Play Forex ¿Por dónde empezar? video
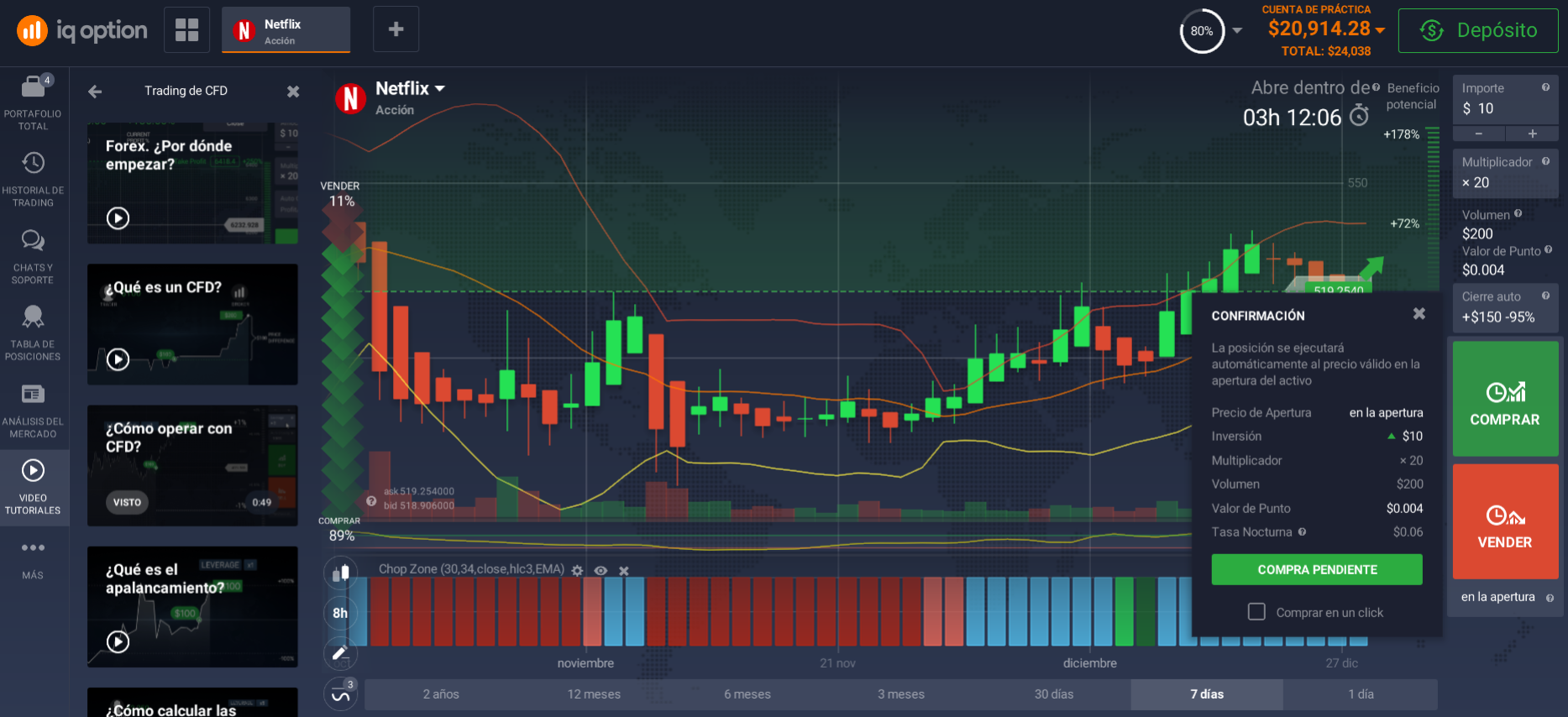The width and height of the screenshot is (1568, 717). pos(118,218)
